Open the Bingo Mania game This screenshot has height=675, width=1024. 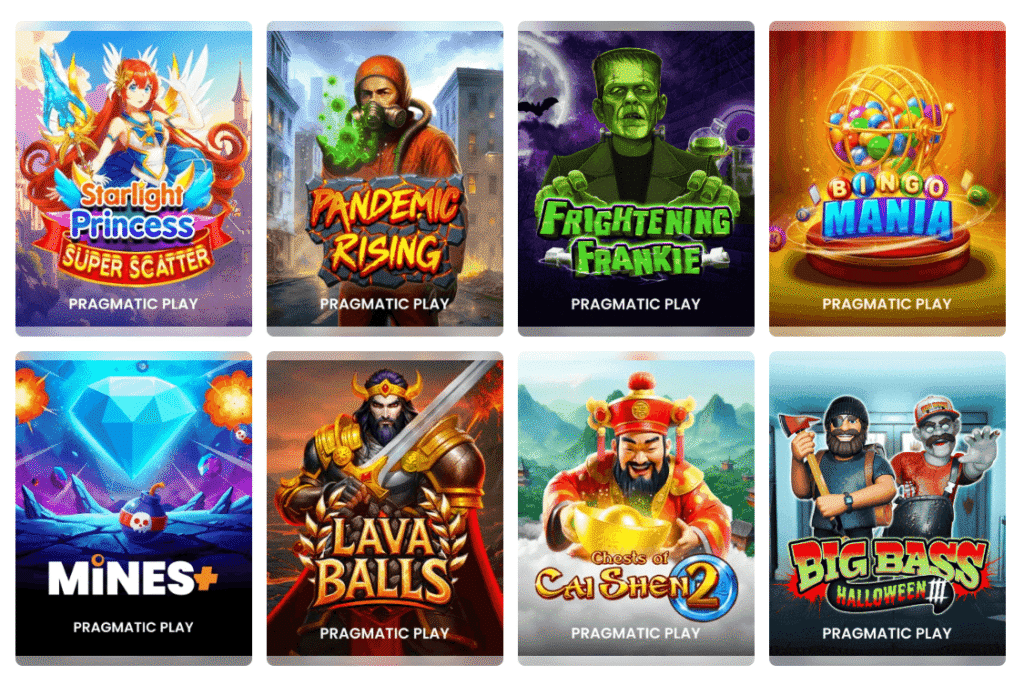(x=888, y=178)
